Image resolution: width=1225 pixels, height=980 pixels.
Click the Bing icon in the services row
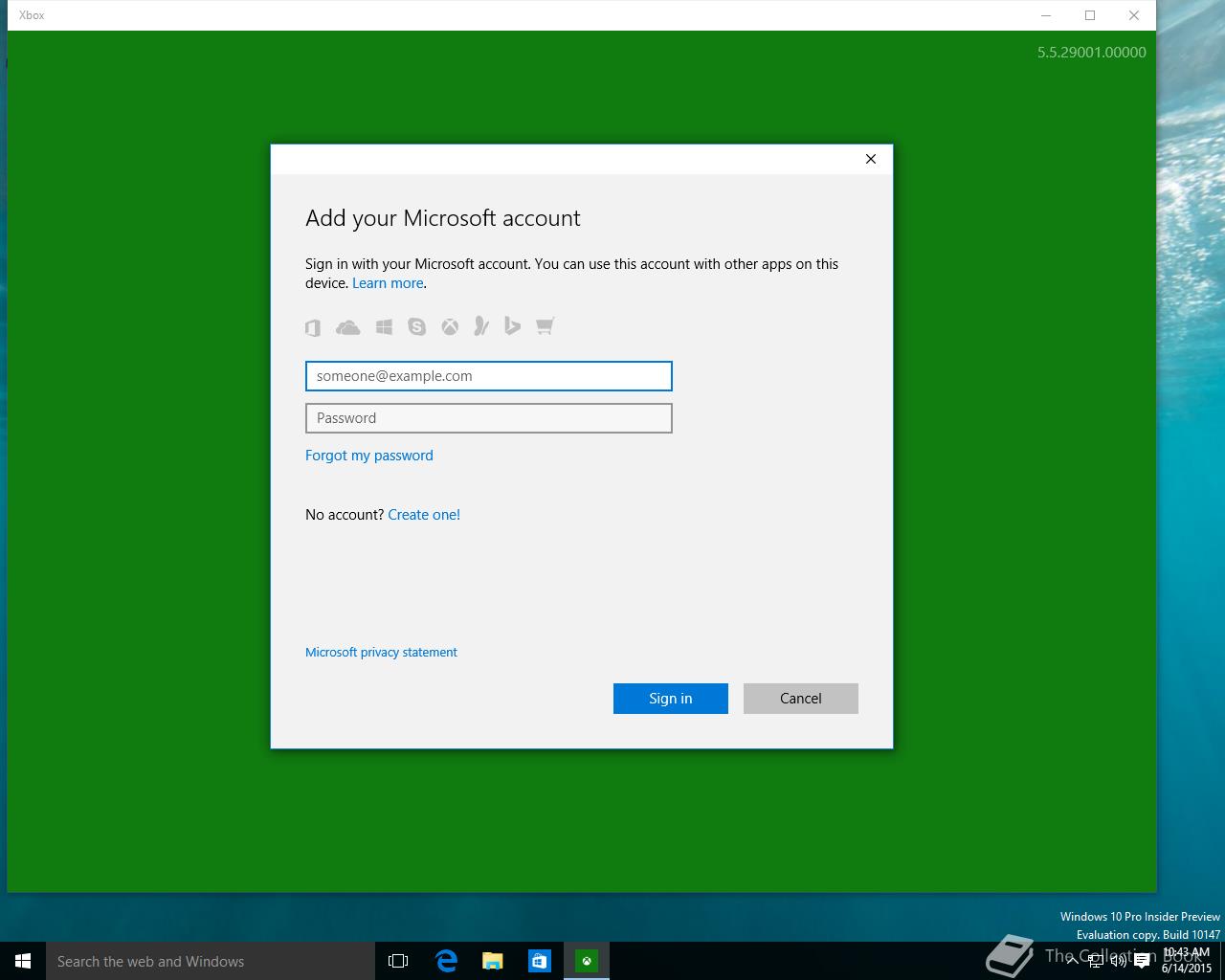[x=512, y=326]
